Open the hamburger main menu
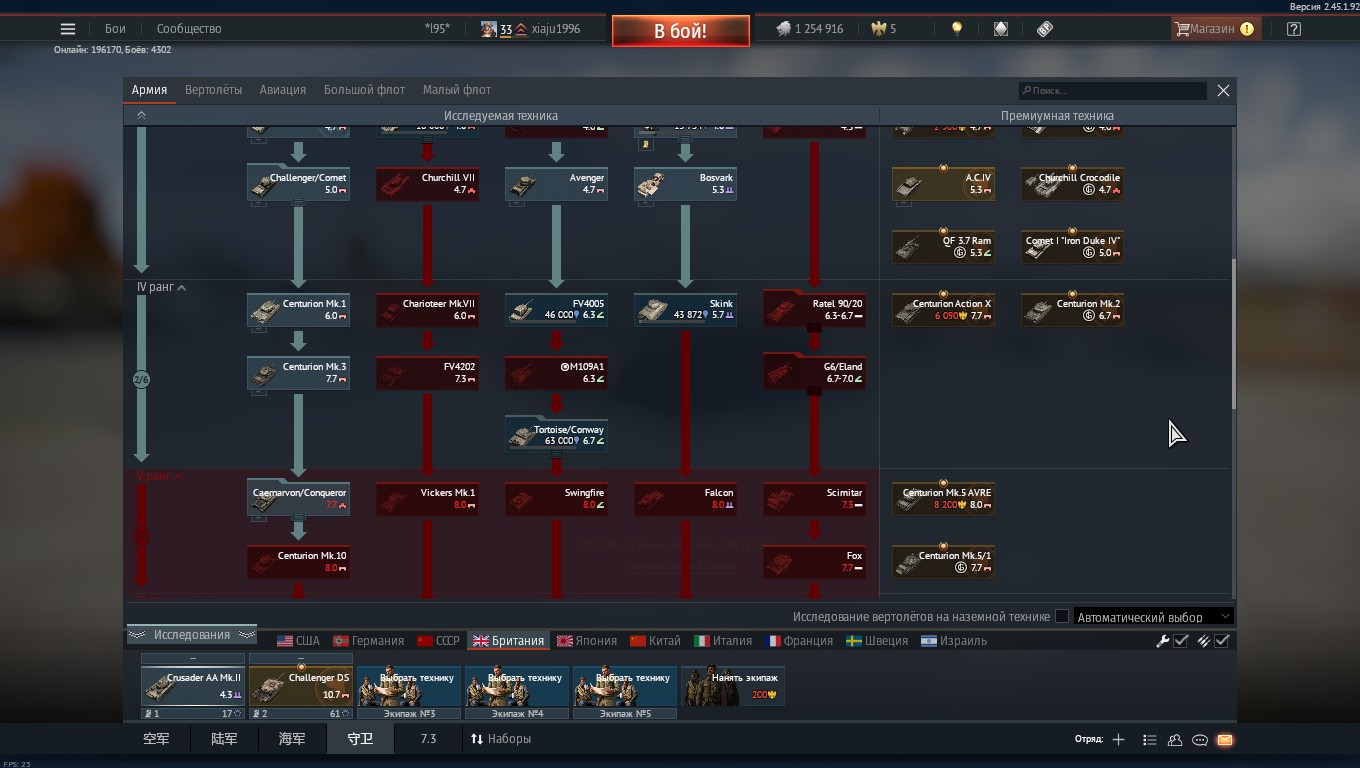 (x=68, y=29)
